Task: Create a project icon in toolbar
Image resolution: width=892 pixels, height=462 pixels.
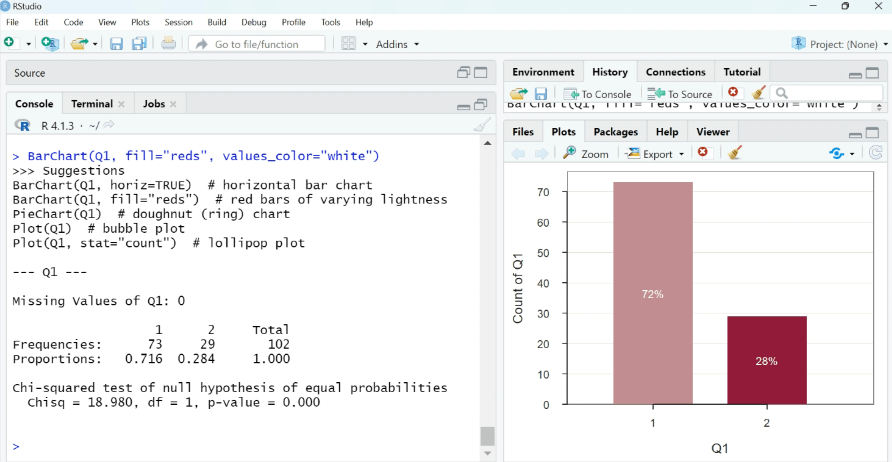Action: point(51,44)
